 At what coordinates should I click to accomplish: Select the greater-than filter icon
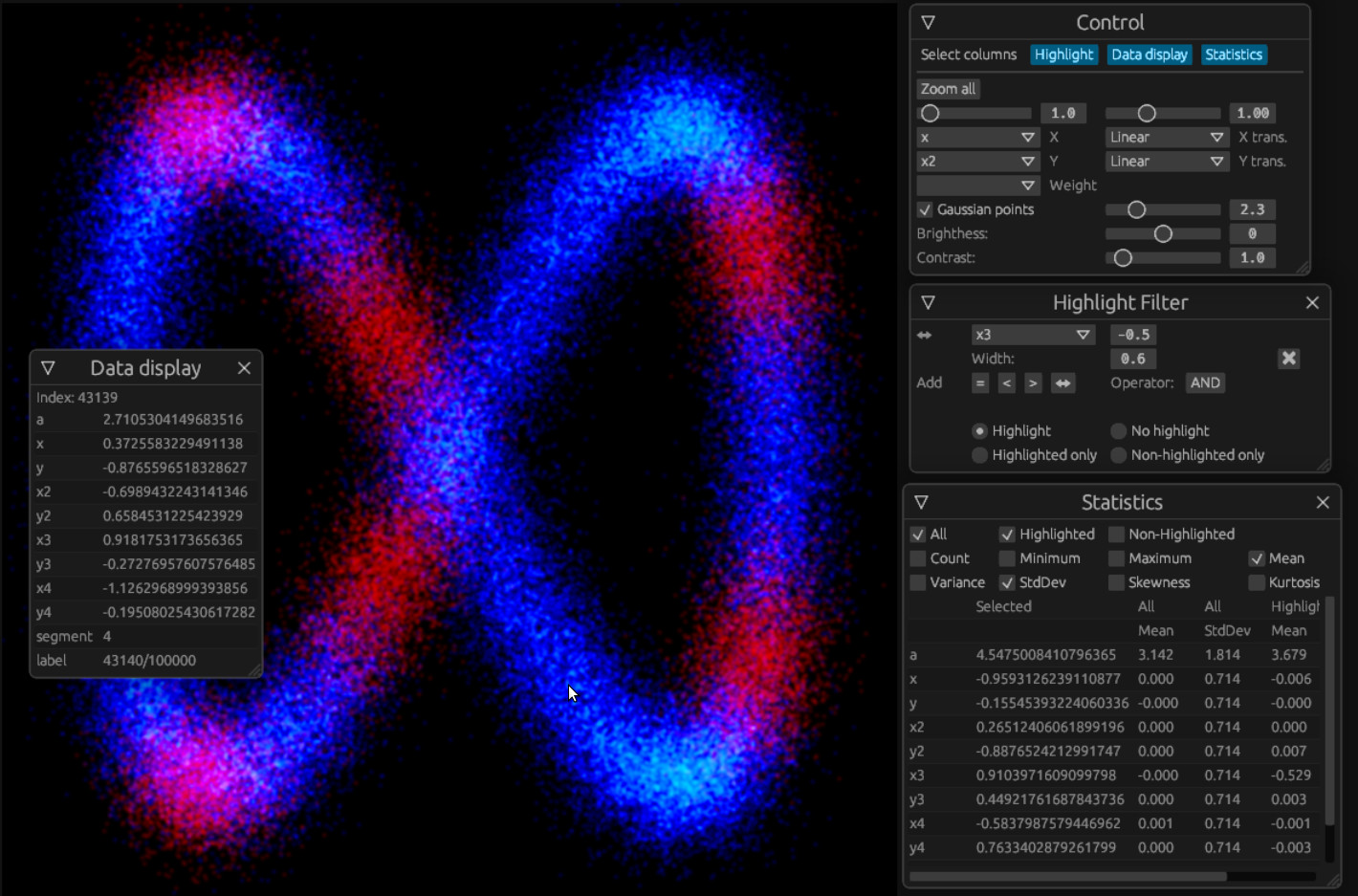[x=1033, y=382]
